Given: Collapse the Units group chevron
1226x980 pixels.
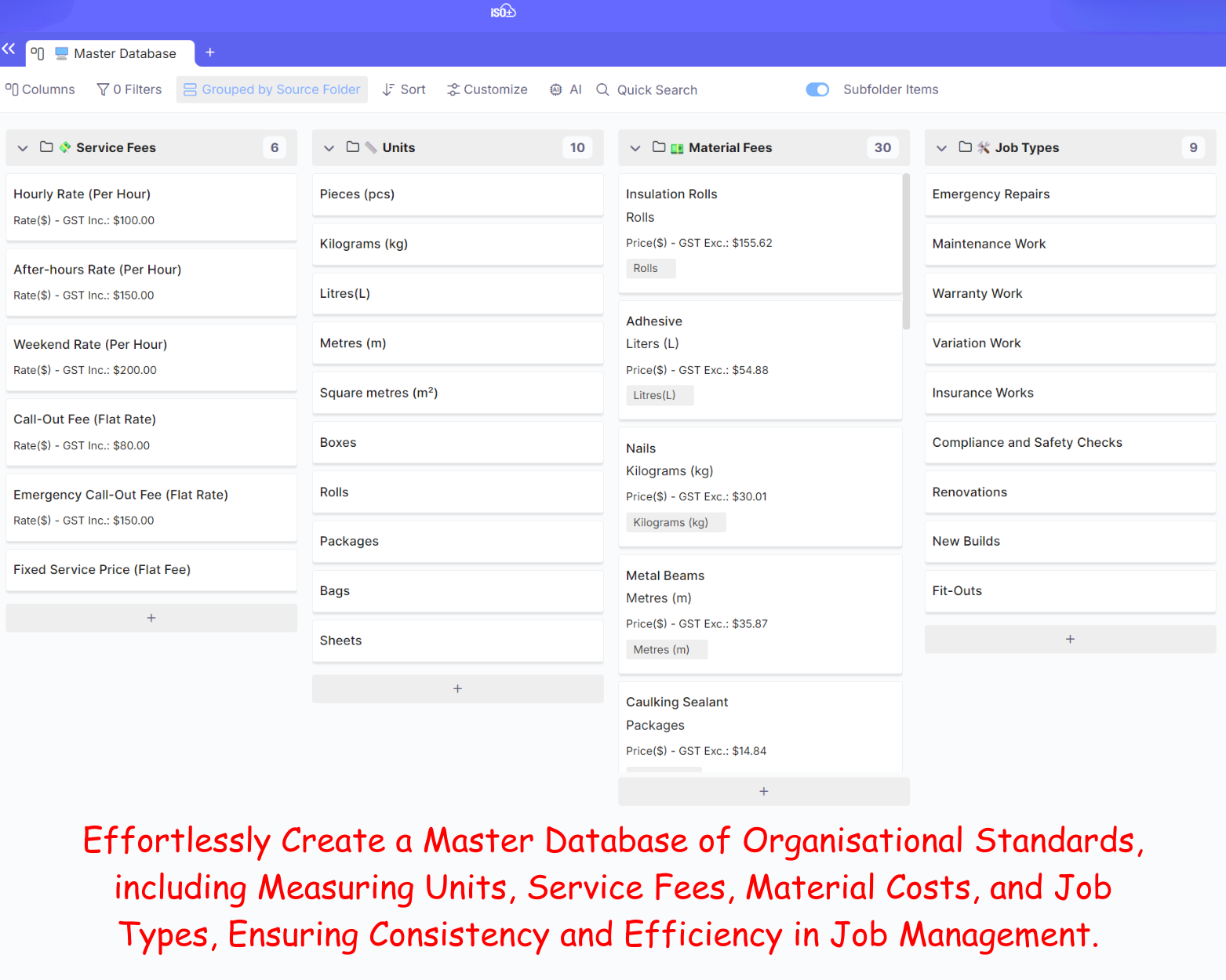Looking at the screenshot, I should [x=329, y=148].
